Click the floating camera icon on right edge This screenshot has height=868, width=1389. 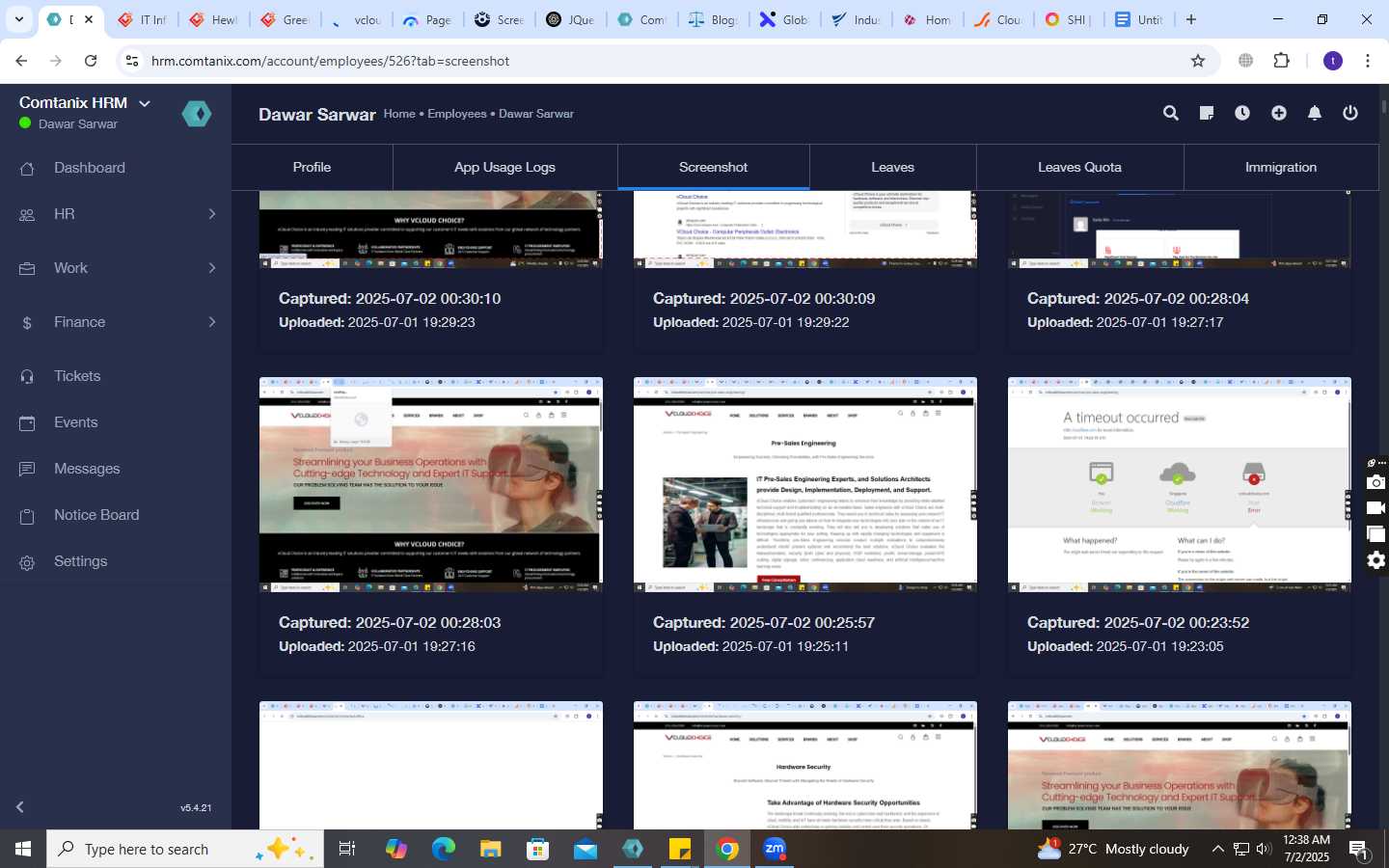1376,482
